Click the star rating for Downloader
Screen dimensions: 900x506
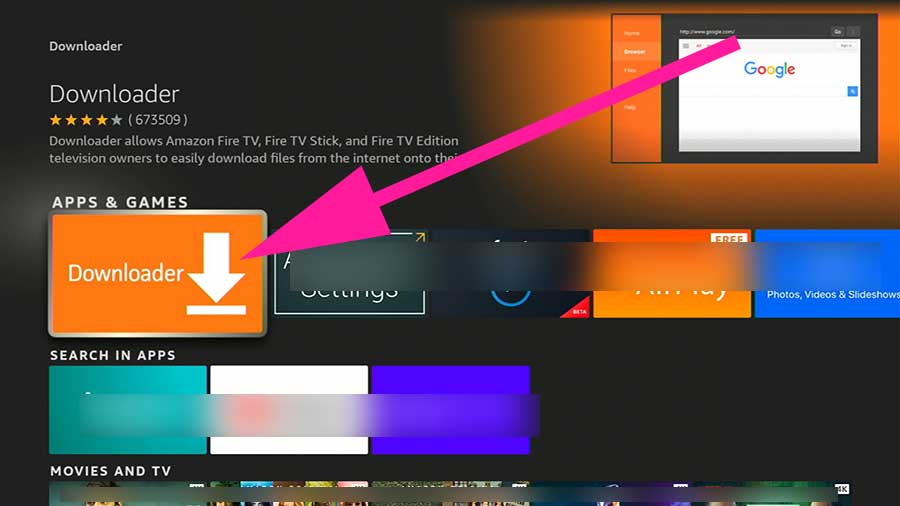(x=86, y=120)
